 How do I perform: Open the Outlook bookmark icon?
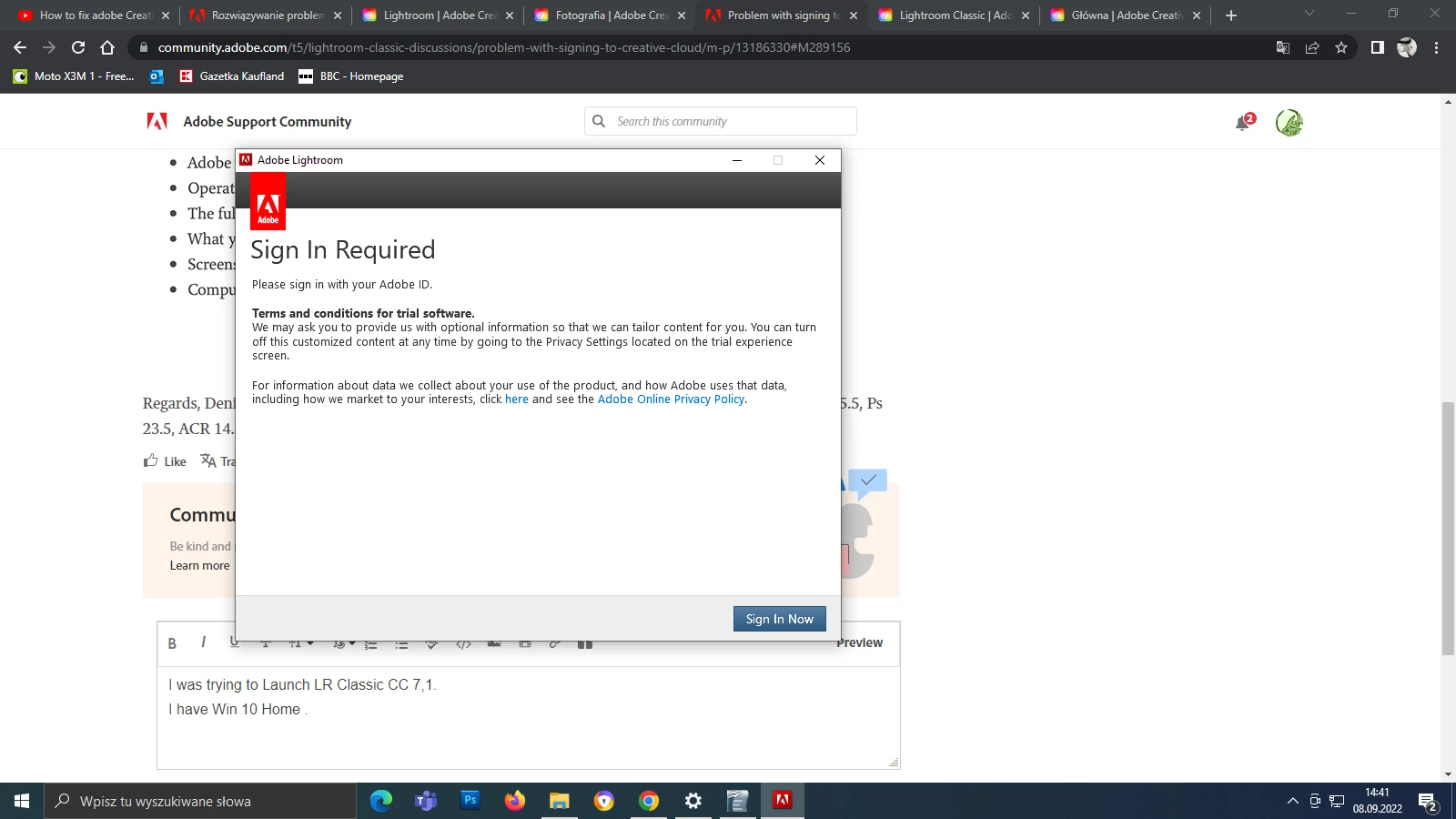(157, 76)
